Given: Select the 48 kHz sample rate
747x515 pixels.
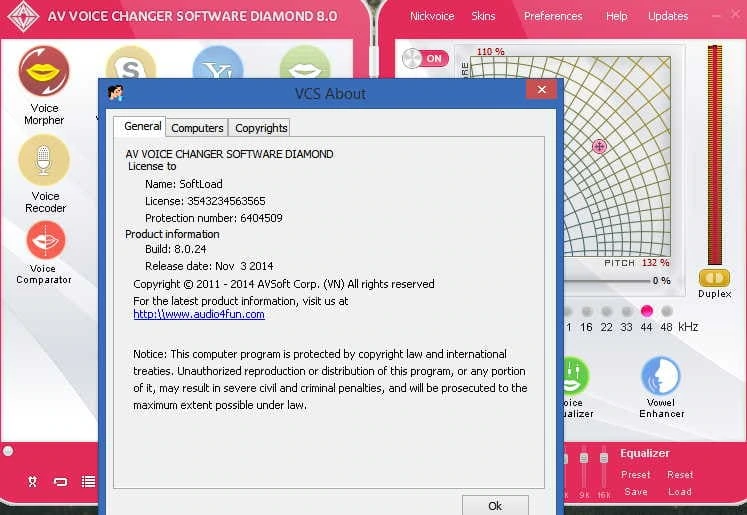Looking at the screenshot, I should coord(667,312).
